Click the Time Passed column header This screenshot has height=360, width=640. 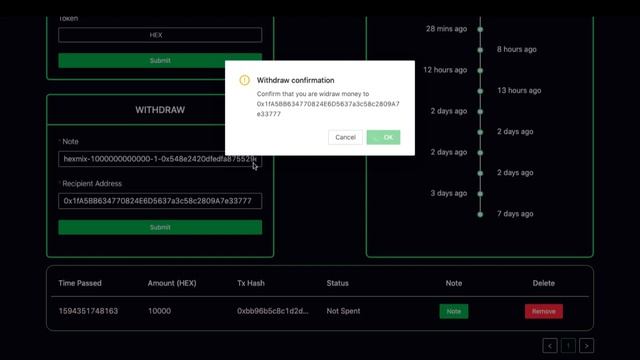pos(80,283)
